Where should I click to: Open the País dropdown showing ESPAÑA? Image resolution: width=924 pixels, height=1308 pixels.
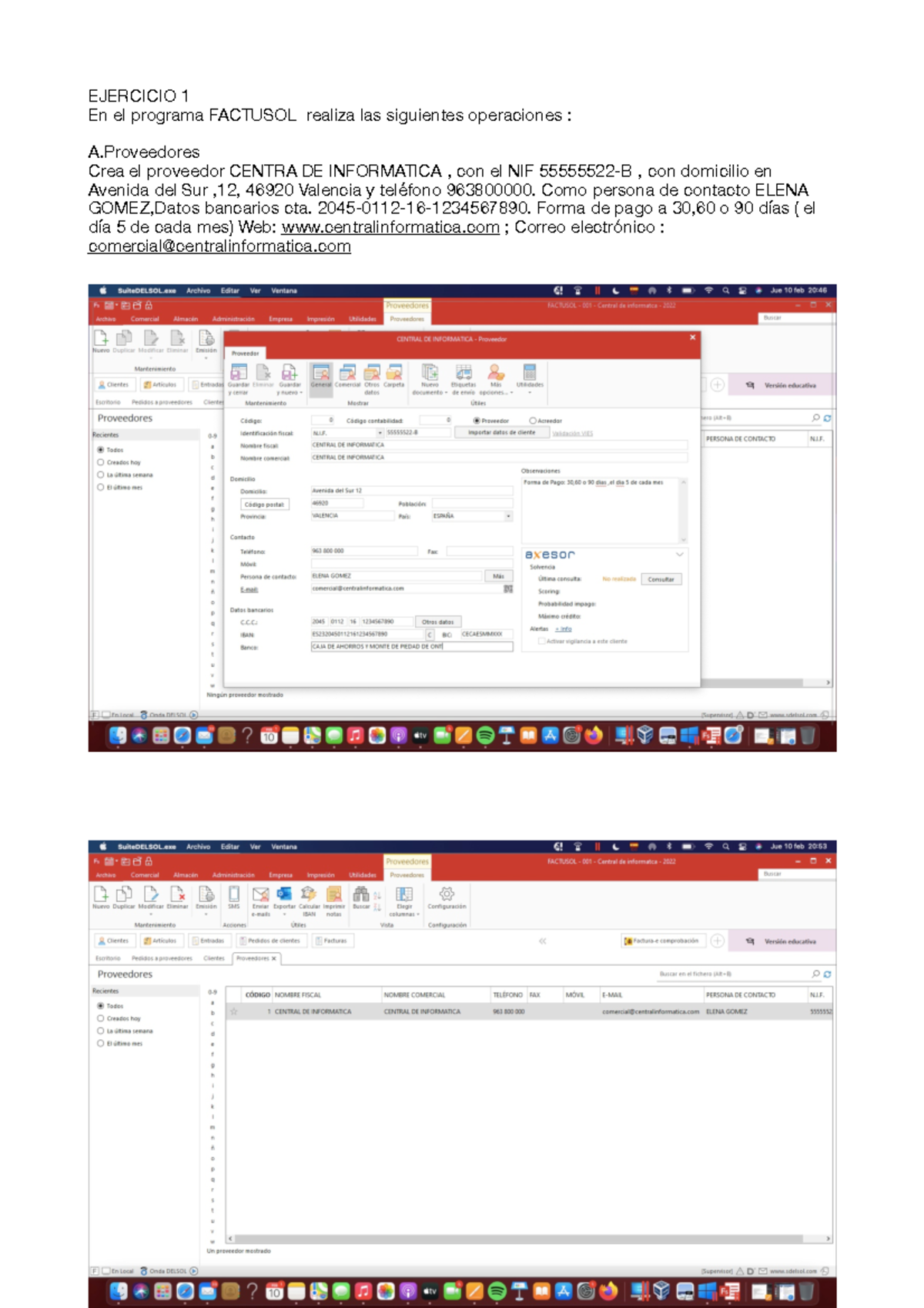[x=508, y=516]
